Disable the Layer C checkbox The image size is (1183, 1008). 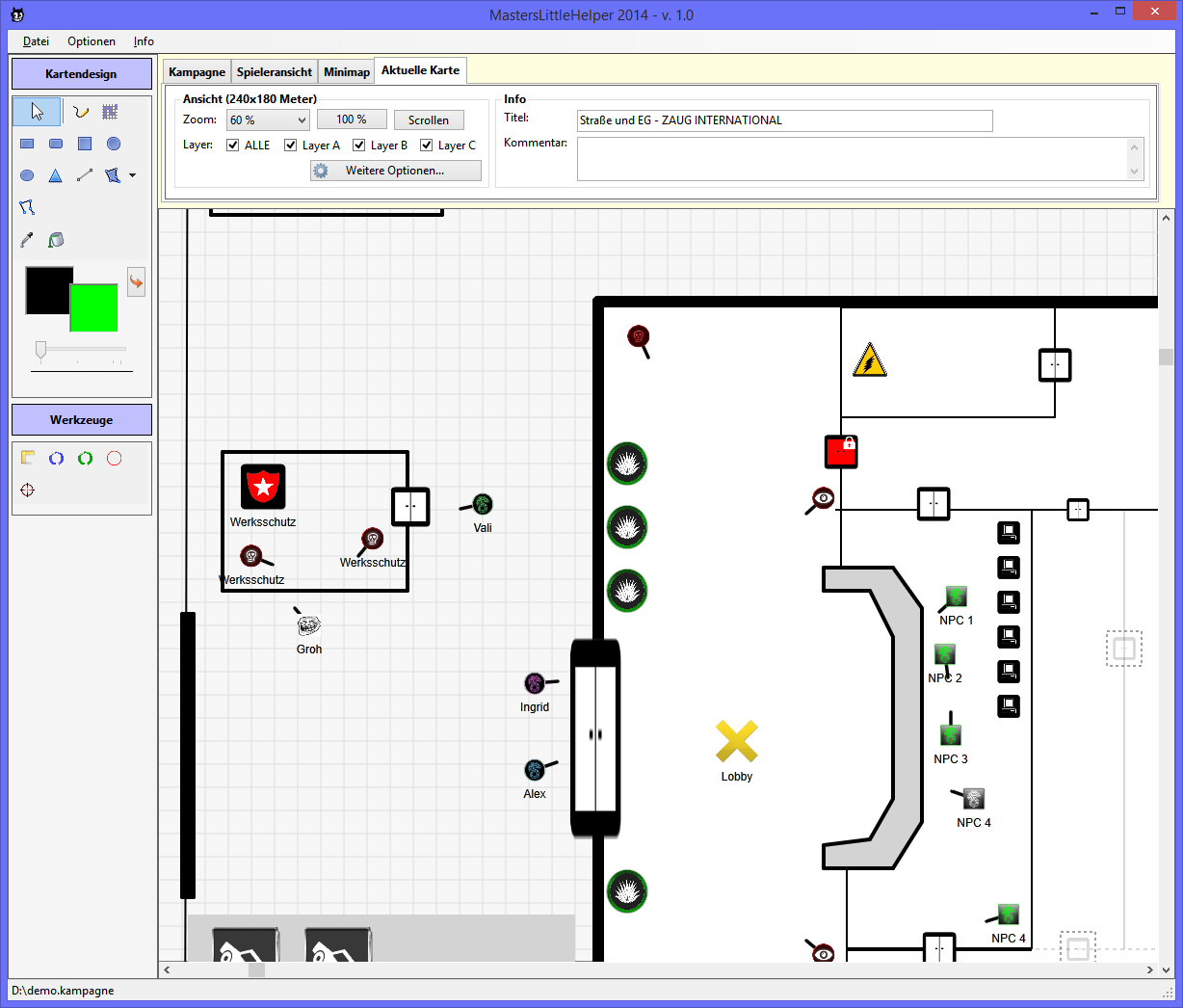[427, 146]
